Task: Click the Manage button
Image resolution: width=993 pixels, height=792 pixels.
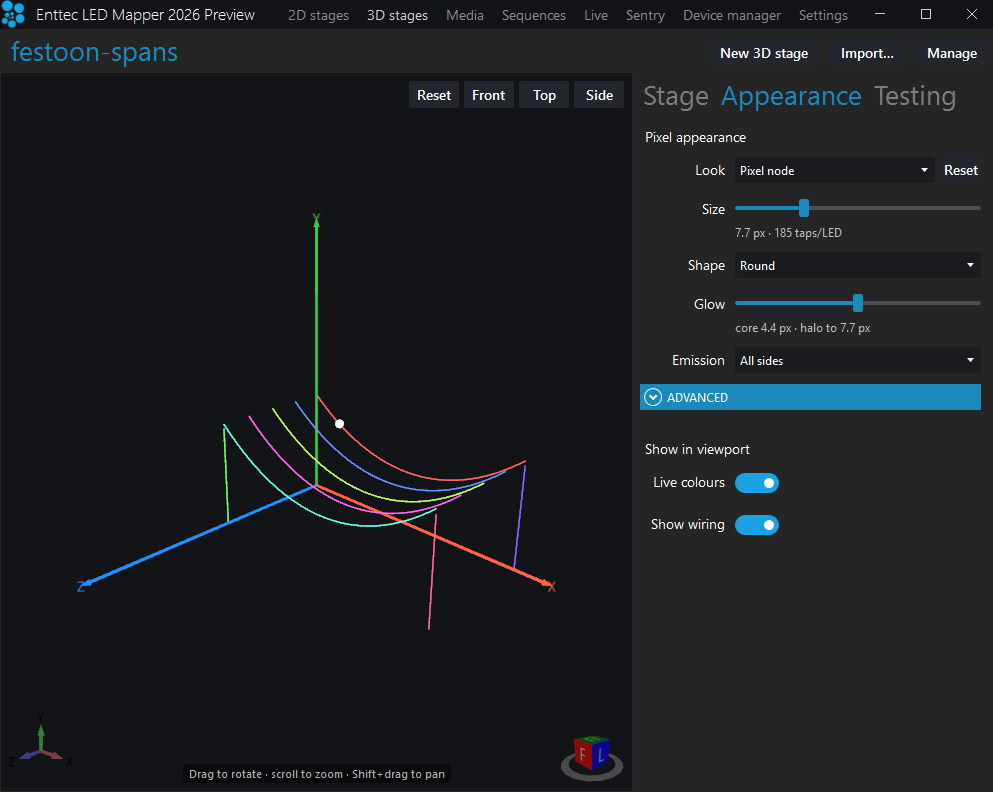Action: (952, 54)
